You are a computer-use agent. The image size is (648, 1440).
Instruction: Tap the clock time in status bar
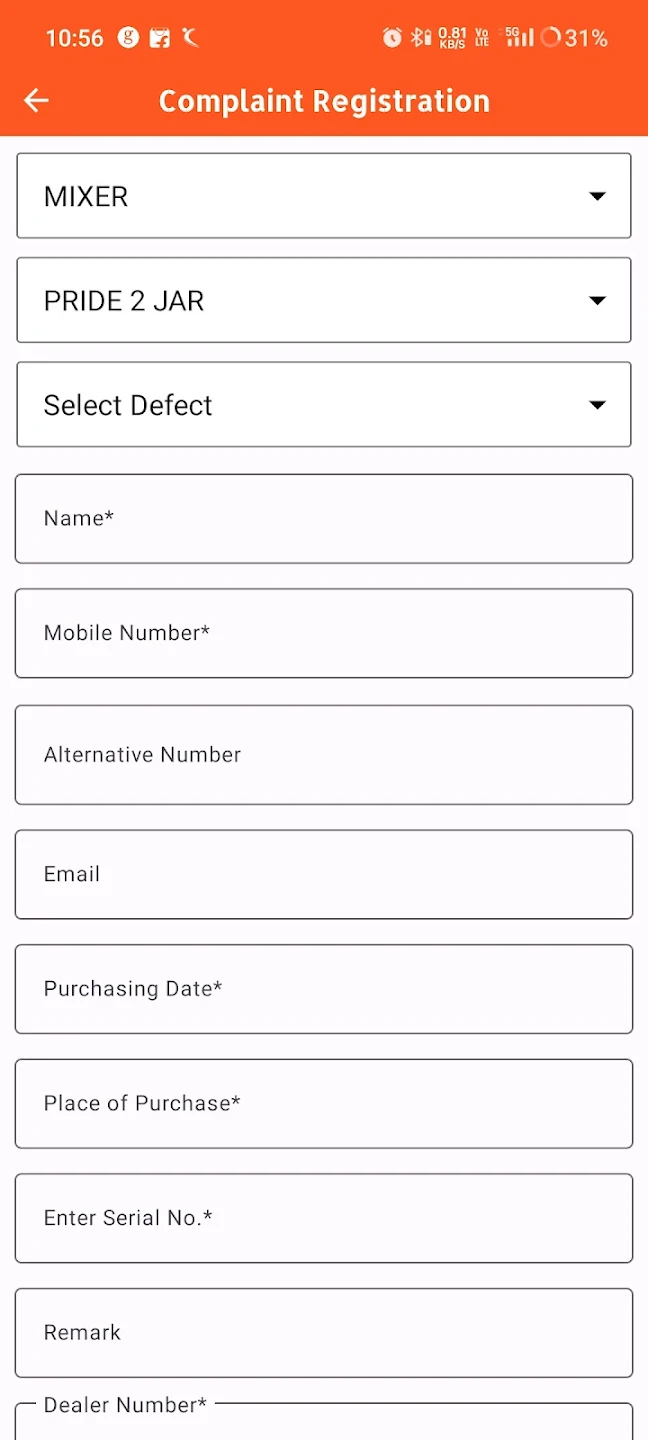point(75,38)
